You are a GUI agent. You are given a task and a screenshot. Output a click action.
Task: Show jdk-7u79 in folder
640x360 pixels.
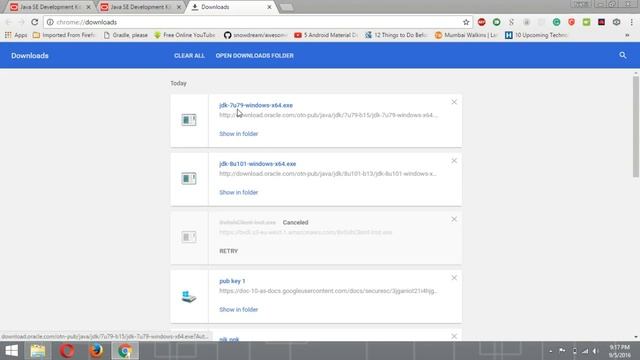click(x=238, y=134)
